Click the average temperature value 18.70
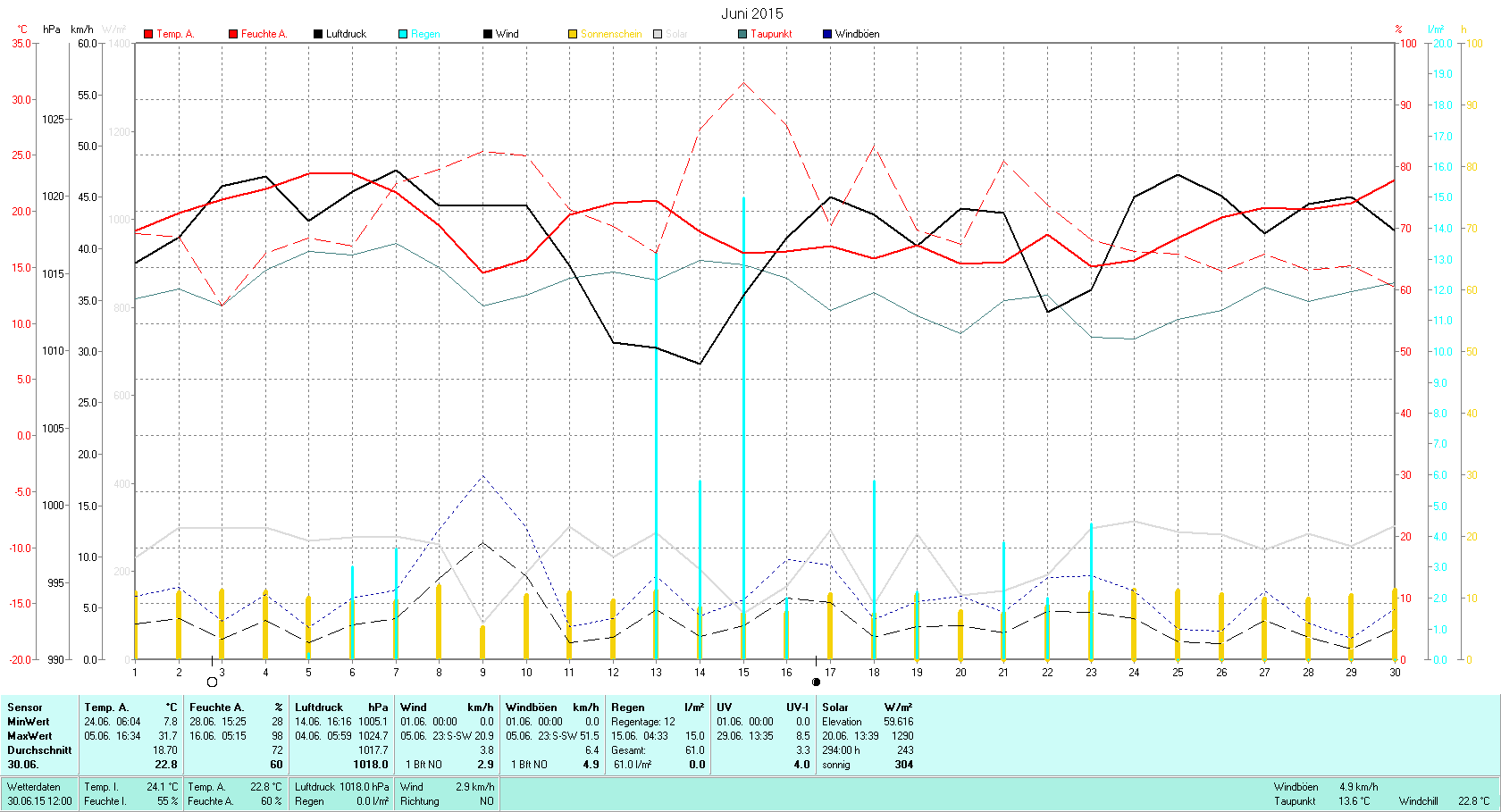Screen dimensions: 1501x812 pyautogui.click(x=165, y=750)
